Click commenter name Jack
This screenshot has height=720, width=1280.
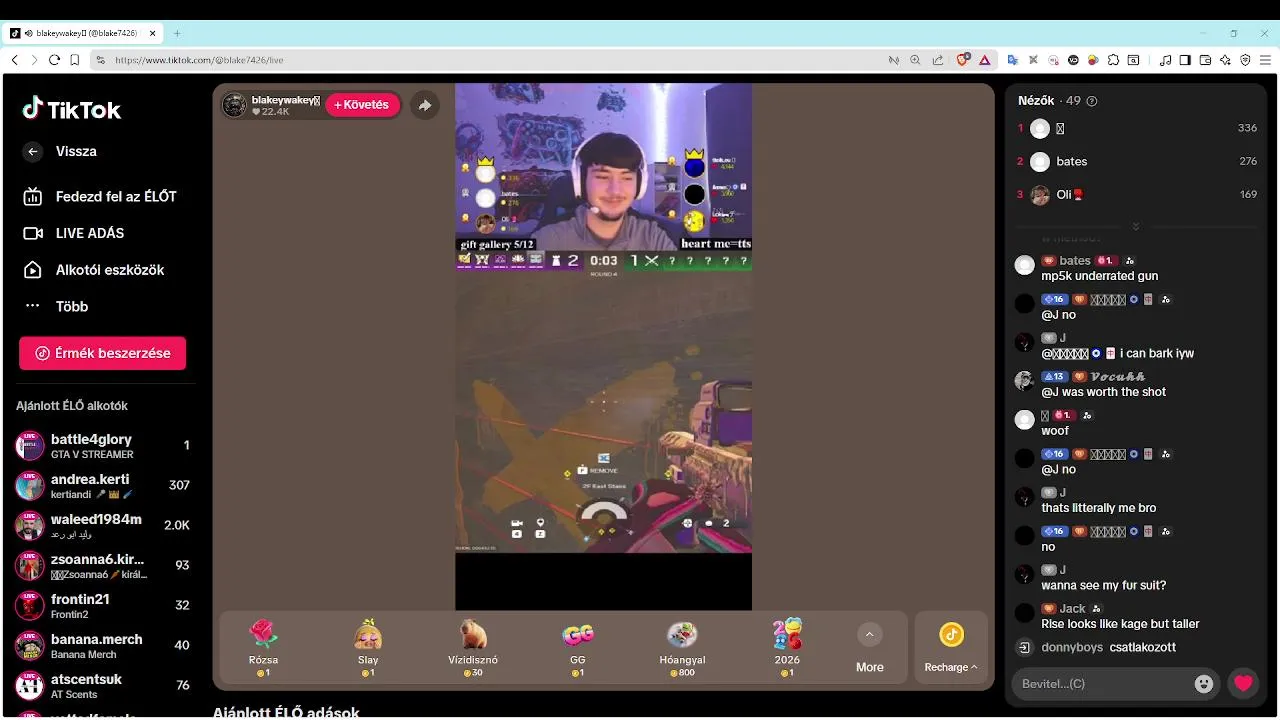click(1072, 608)
